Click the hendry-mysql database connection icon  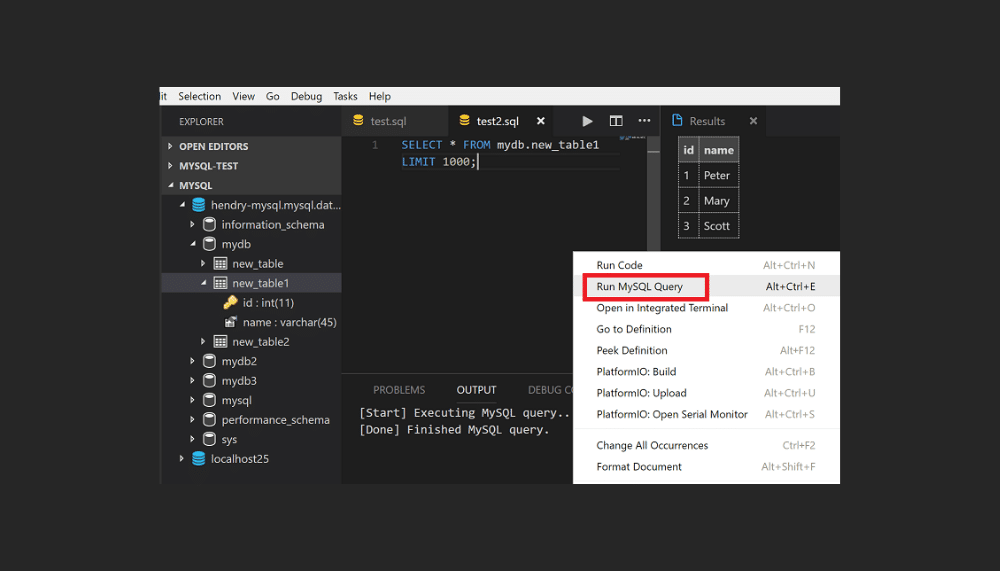pos(198,205)
